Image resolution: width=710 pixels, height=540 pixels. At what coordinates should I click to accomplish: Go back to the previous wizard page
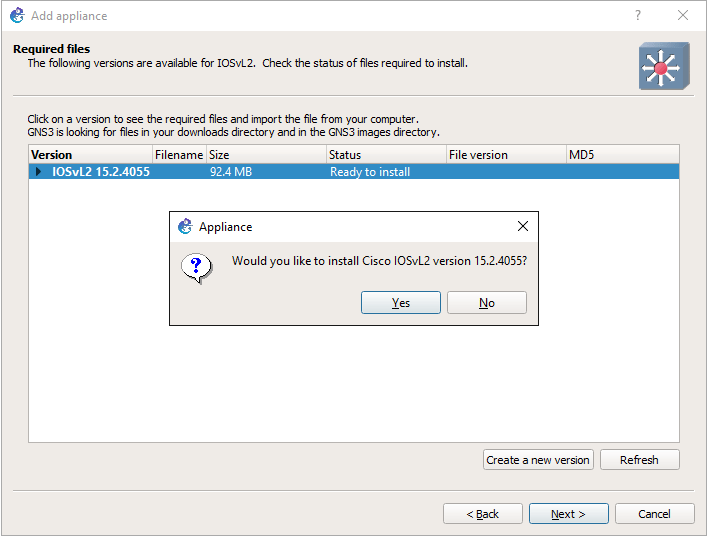coord(483,514)
